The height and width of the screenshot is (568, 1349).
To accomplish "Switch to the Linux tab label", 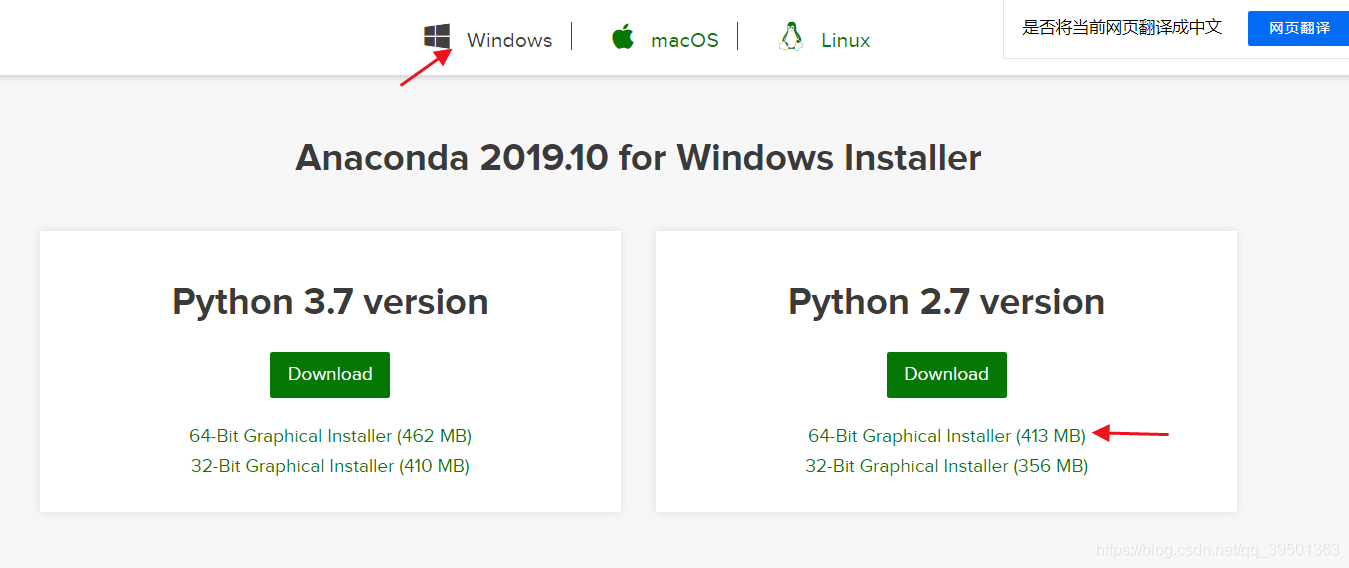I will click(x=846, y=40).
